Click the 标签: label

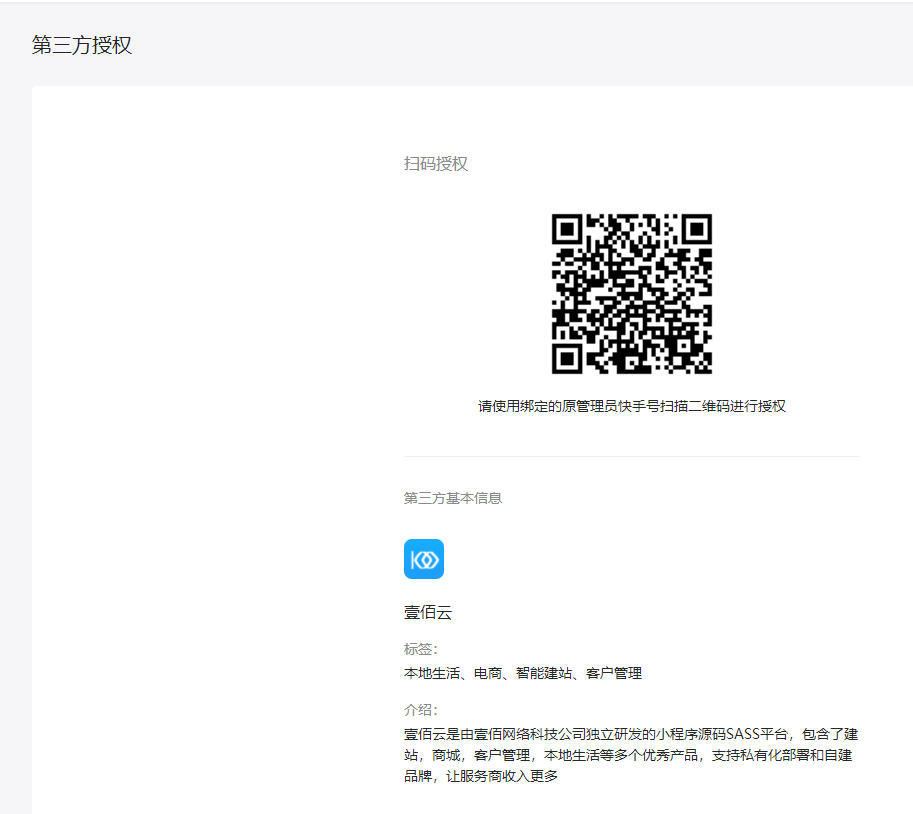[421, 649]
